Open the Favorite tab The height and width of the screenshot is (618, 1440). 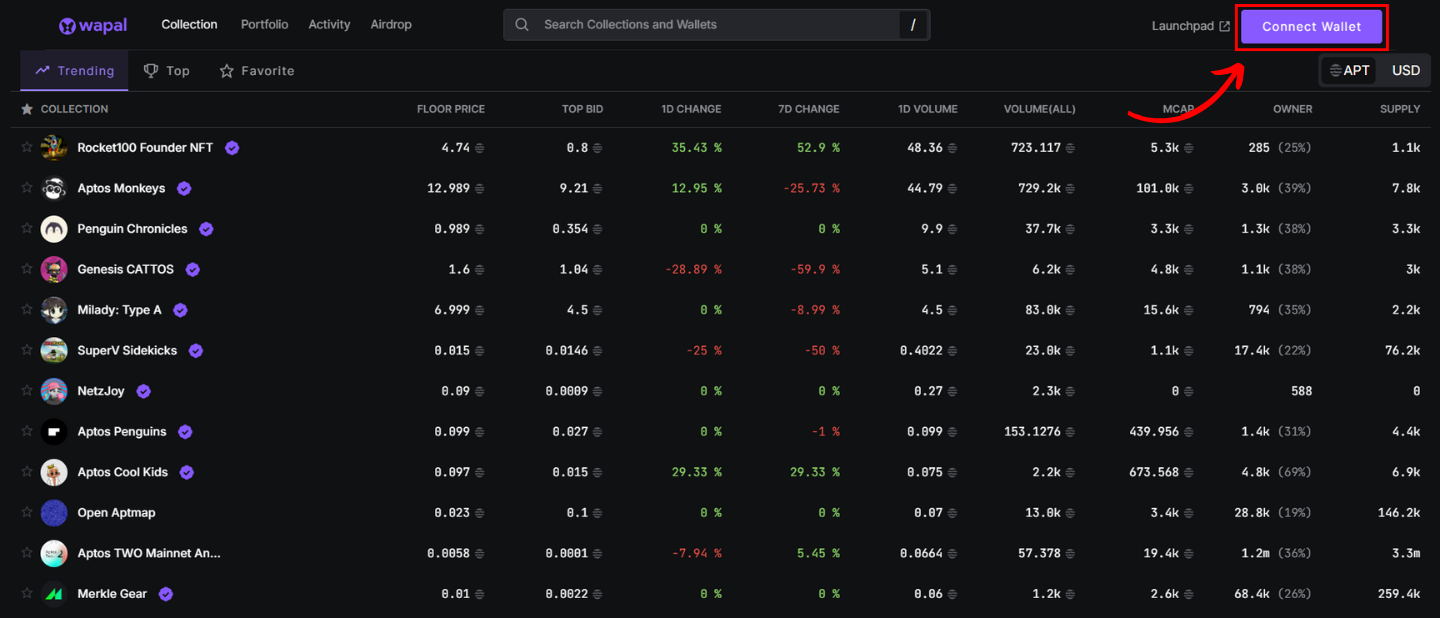[x=257, y=71]
